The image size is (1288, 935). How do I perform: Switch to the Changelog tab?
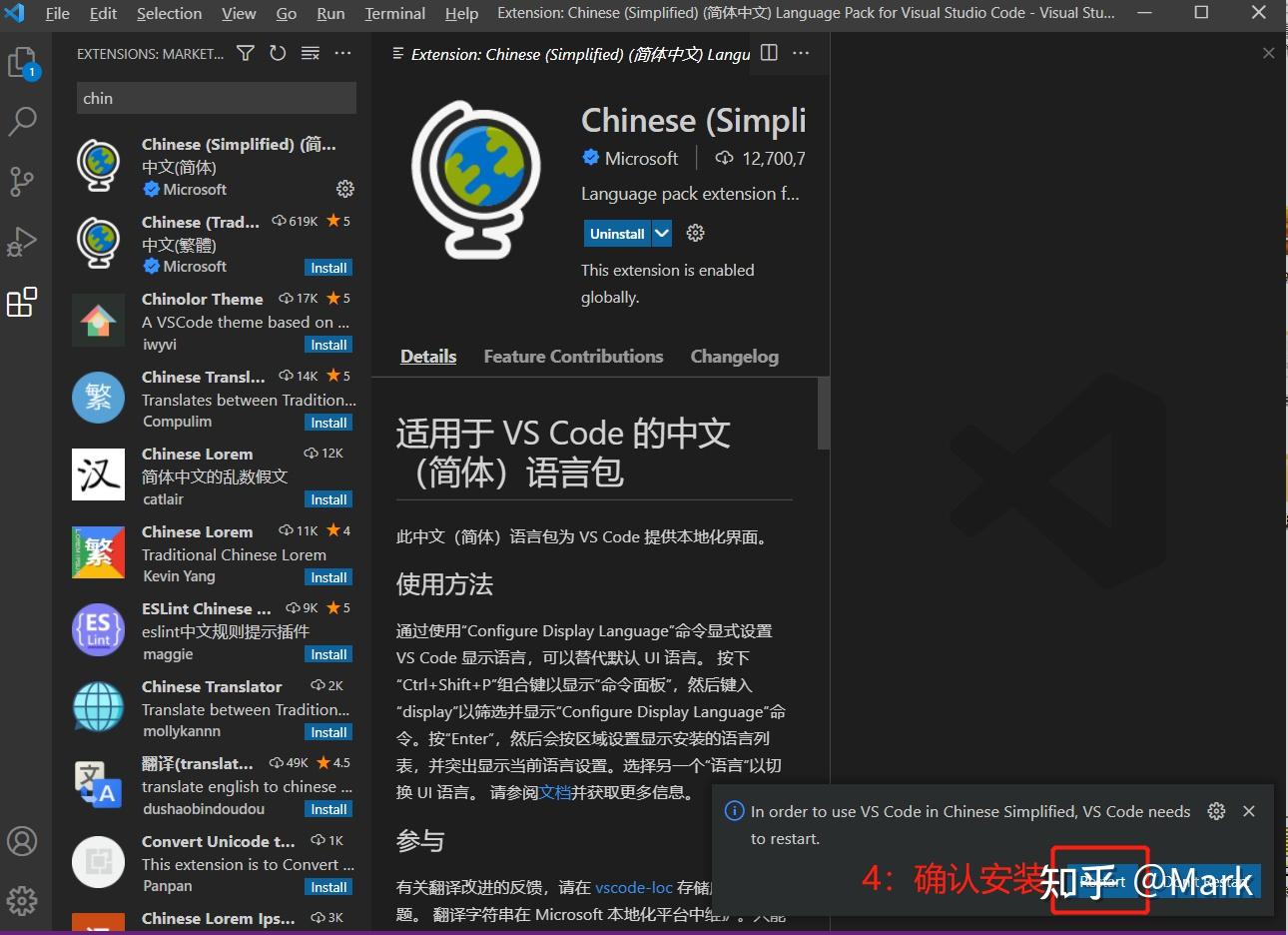[734, 357]
